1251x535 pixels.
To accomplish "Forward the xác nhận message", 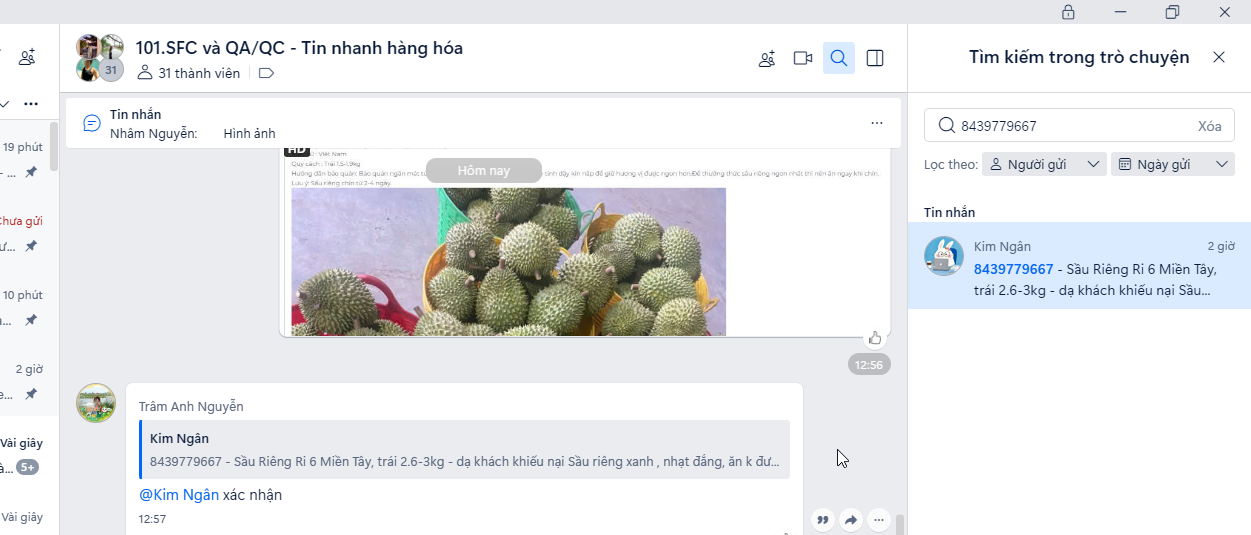I will coord(851,520).
